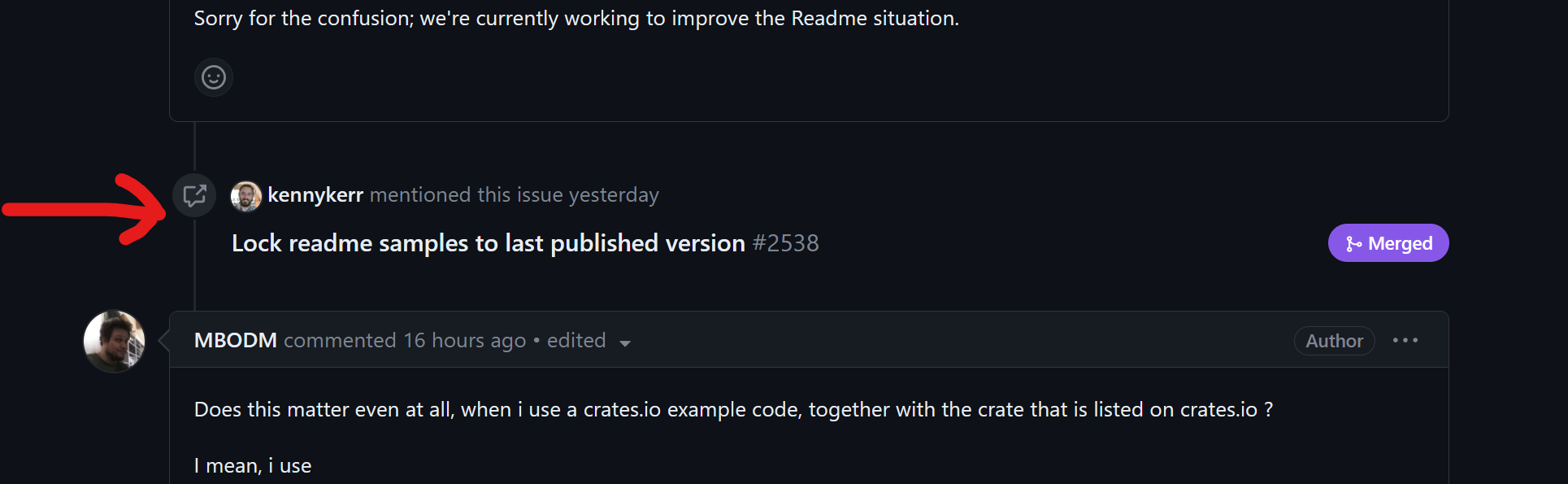The image size is (1568, 484).
Task: Click kennykerr's profile avatar
Action: click(245, 195)
